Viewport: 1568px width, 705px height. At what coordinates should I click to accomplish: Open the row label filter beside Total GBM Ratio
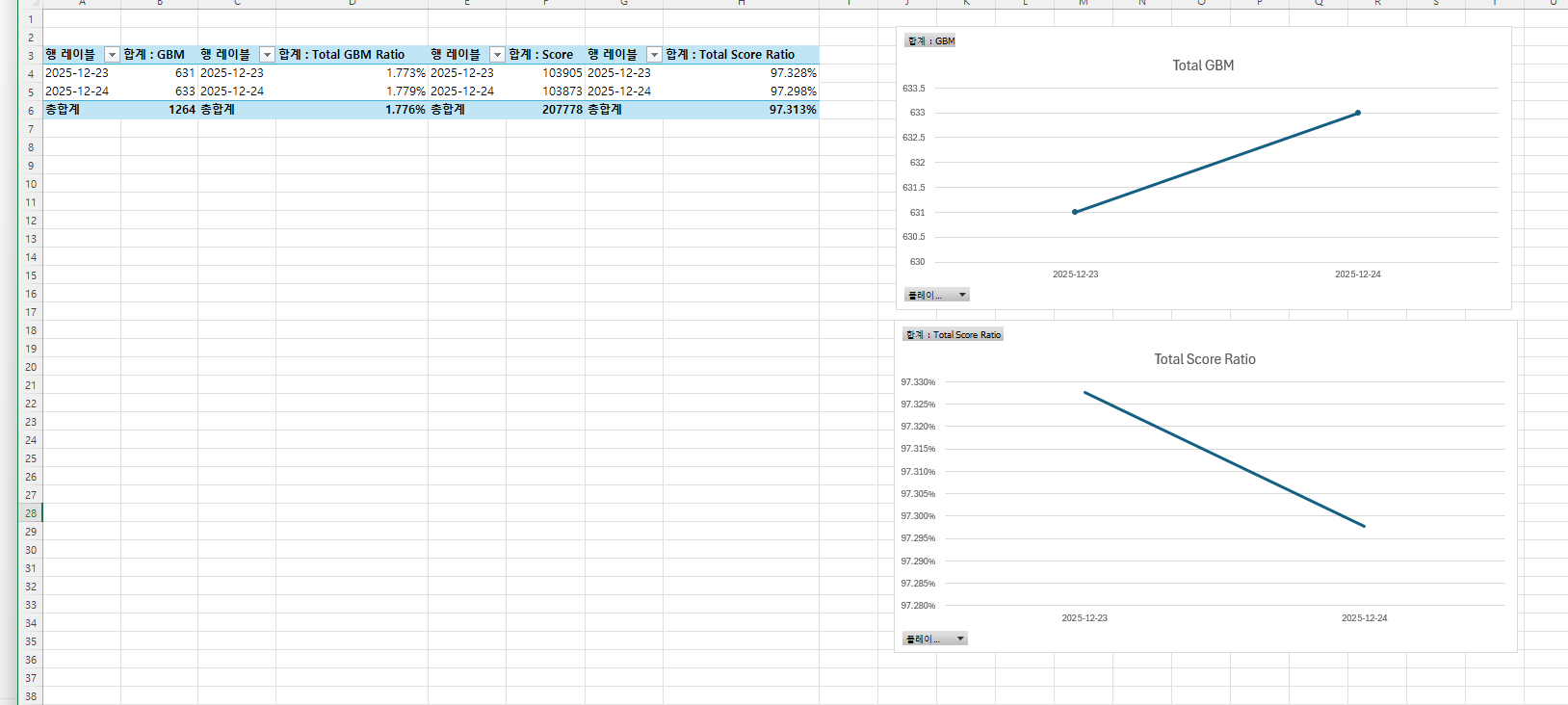coord(267,55)
